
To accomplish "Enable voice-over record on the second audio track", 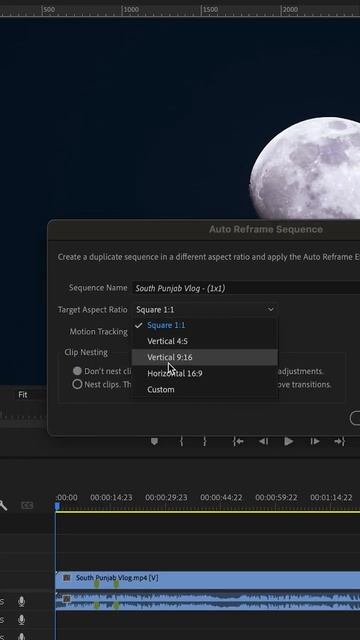I will point(22,620).
